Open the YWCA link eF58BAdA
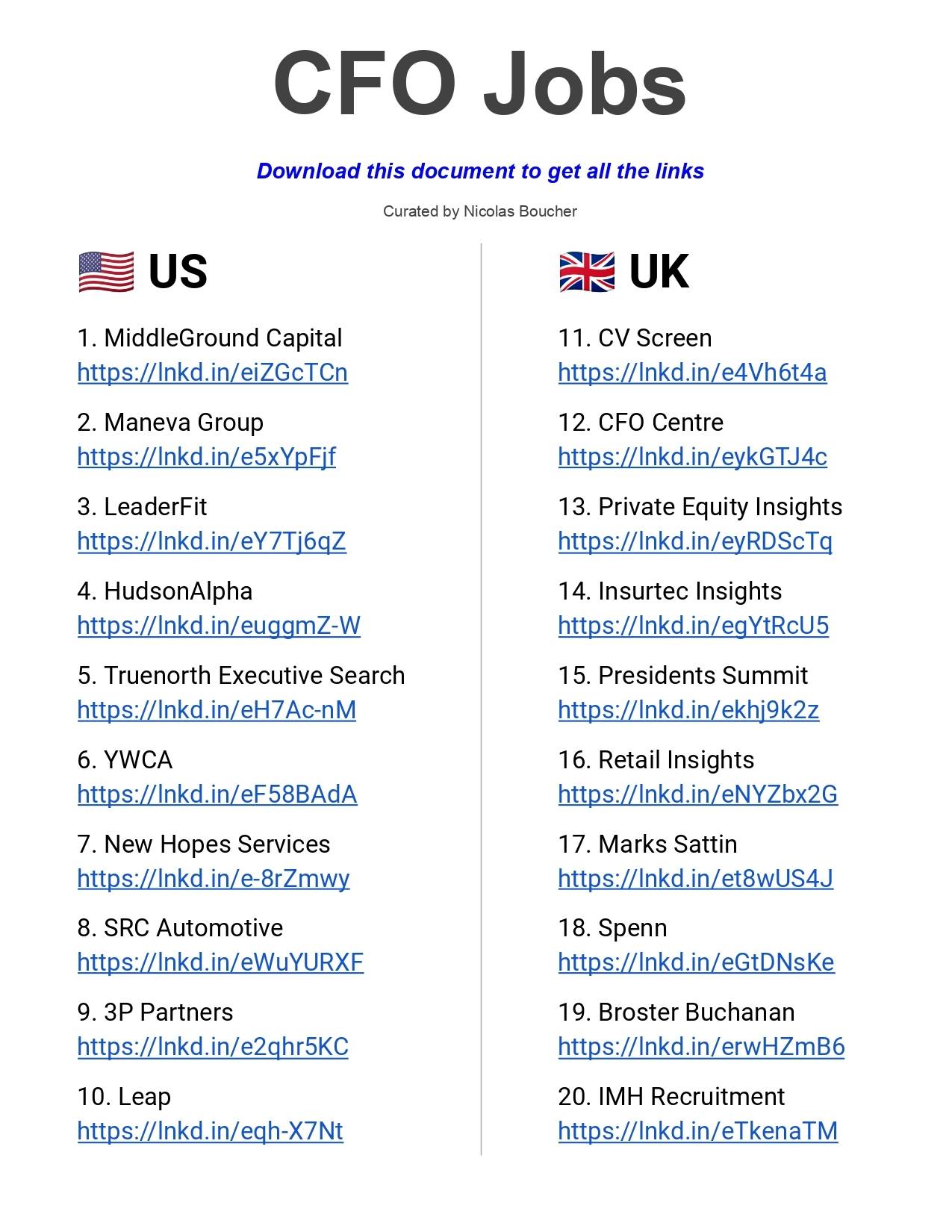This screenshot has height=1232, width=952. pyautogui.click(x=217, y=794)
